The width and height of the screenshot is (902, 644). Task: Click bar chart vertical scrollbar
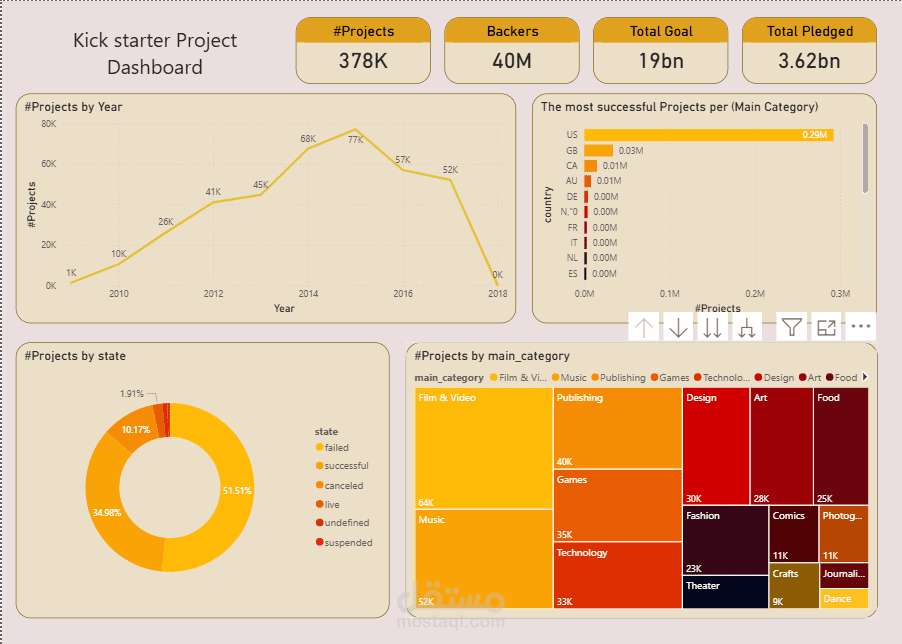point(865,159)
